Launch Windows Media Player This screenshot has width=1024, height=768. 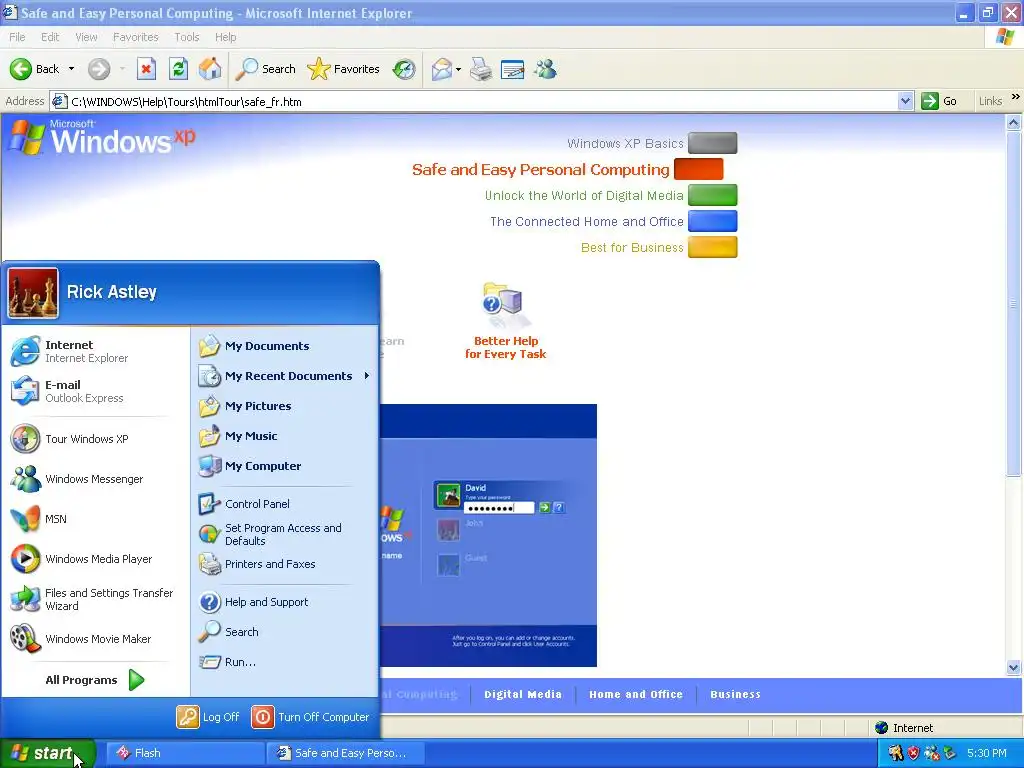pos(95,559)
